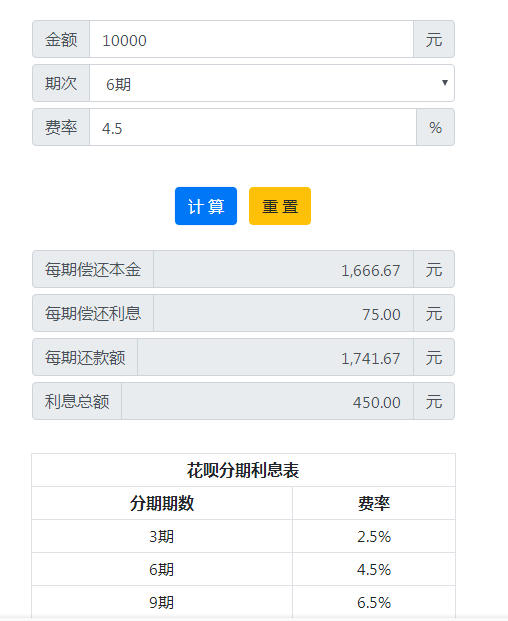508x621 pixels.
Task: Click the 花呗分期利息表 table title
Action: click(x=243, y=470)
